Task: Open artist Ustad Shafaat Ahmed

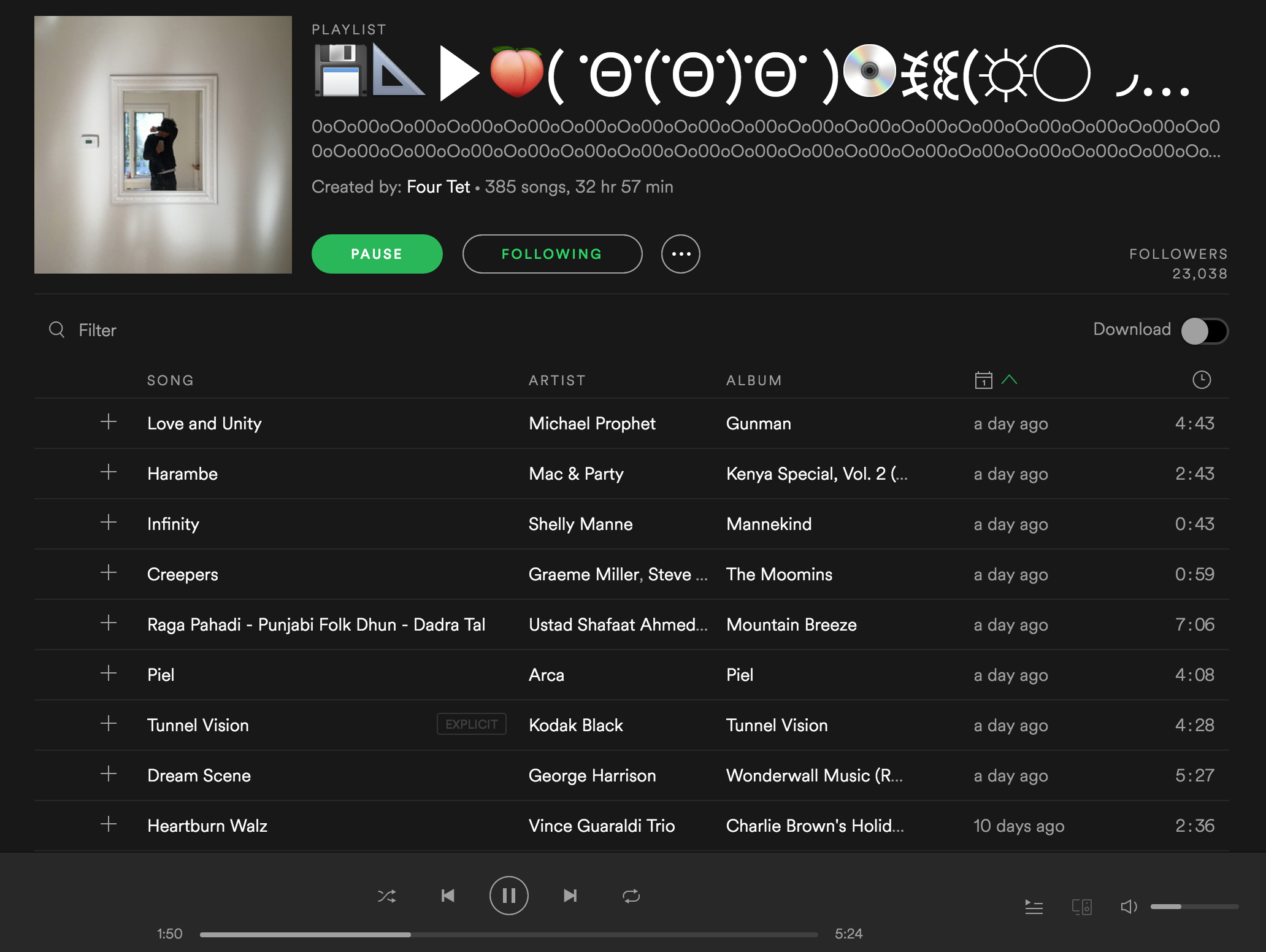Action: [x=618, y=624]
